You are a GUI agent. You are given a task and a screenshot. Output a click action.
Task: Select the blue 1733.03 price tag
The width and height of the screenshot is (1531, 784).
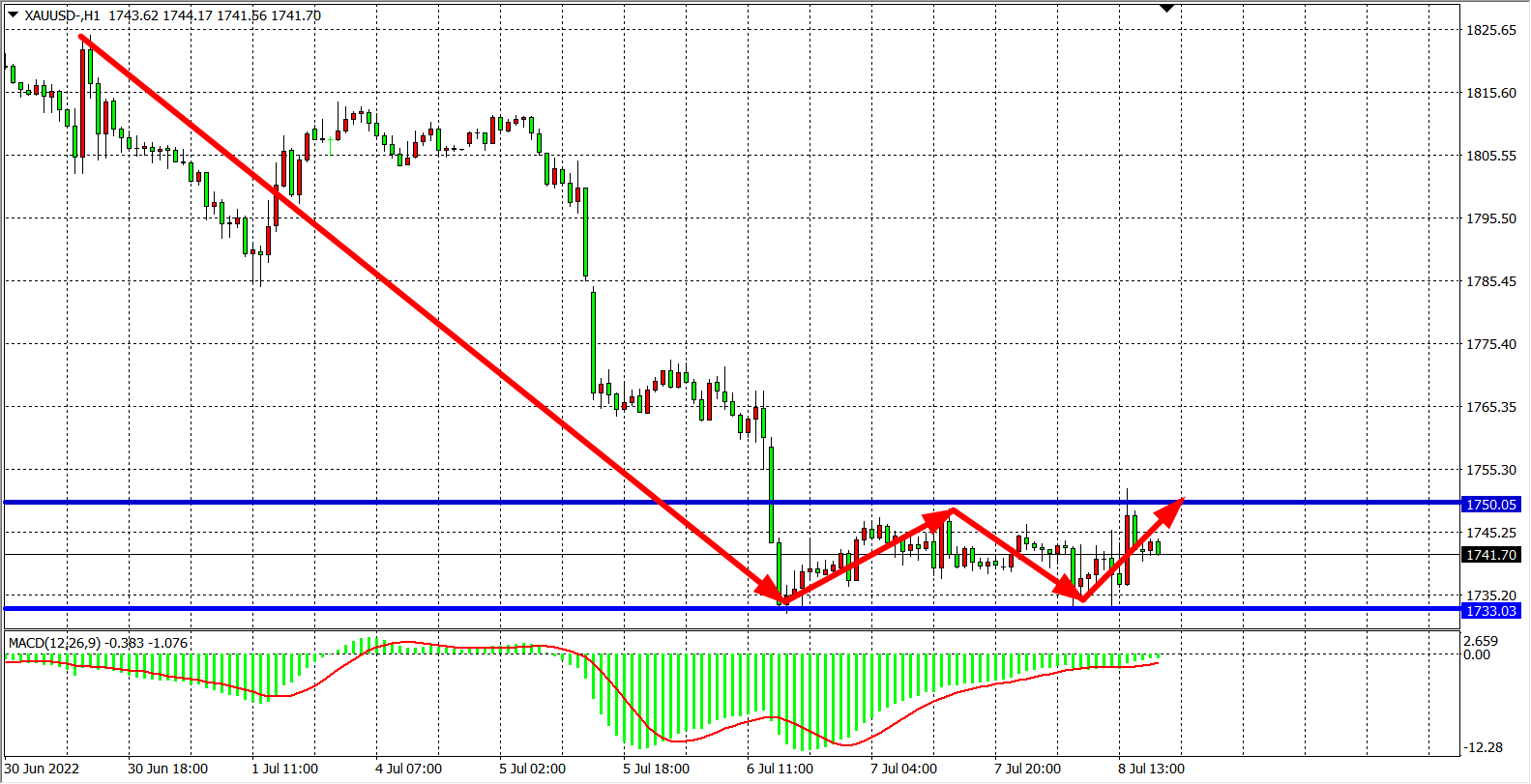(x=1491, y=611)
